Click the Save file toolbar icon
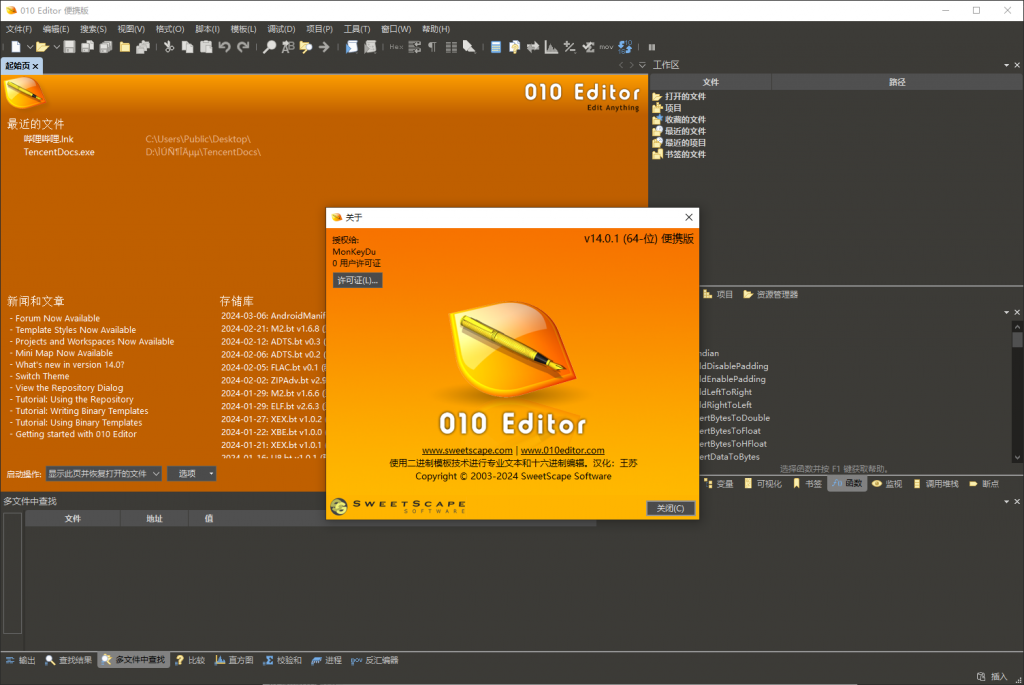 (x=70, y=47)
